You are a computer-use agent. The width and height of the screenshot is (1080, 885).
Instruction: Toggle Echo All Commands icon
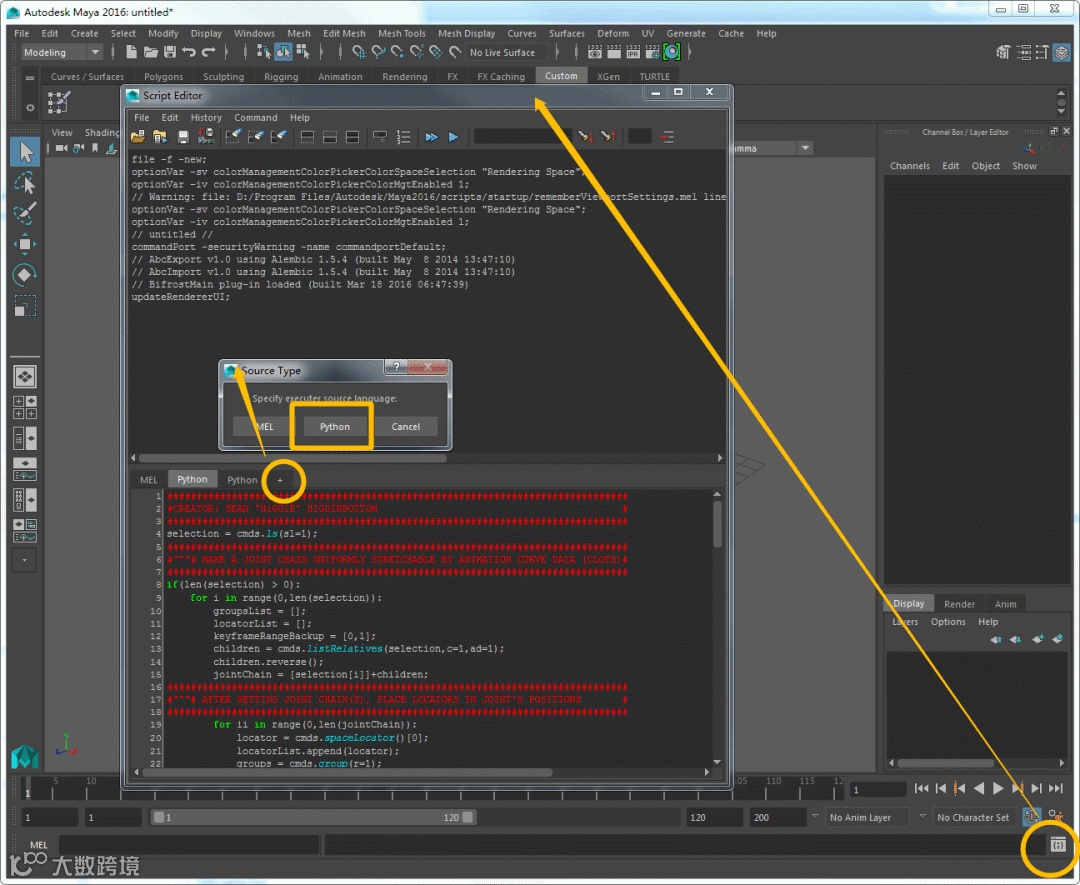point(380,137)
